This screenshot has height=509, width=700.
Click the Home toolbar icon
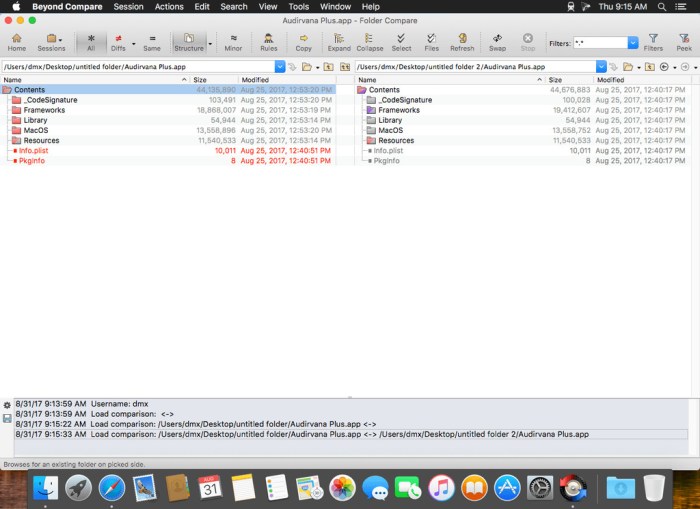pyautogui.click(x=17, y=41)
